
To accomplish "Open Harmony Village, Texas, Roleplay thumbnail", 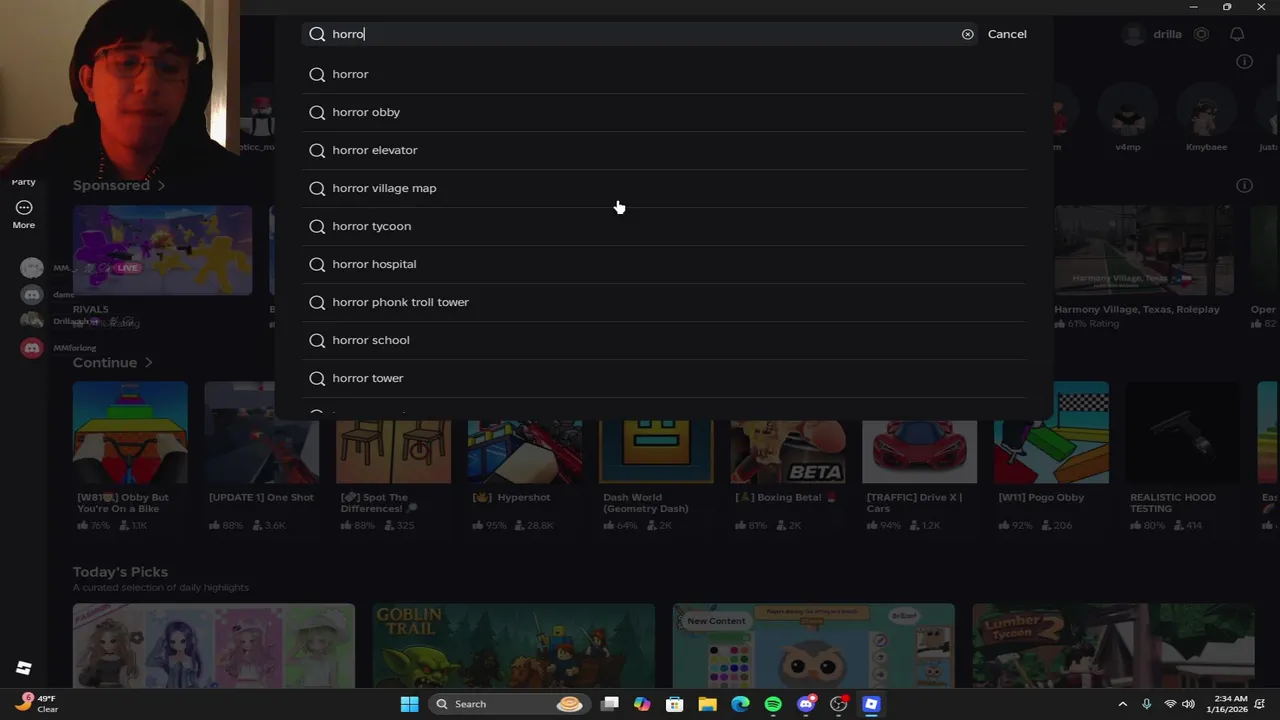I will 1144,250.
